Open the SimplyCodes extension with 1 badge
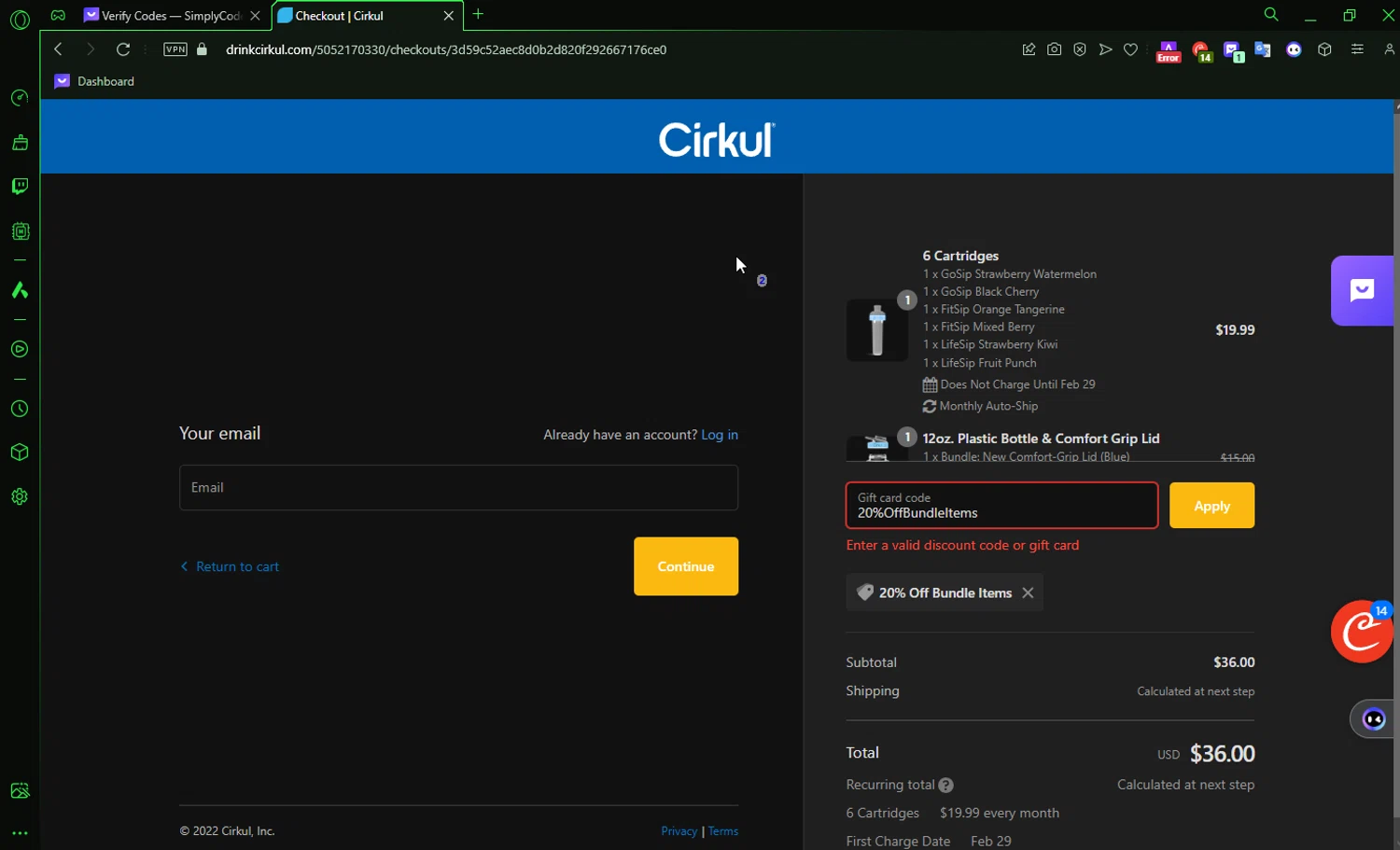The width and height of the screenshot is (1400, 850). 1233,51
